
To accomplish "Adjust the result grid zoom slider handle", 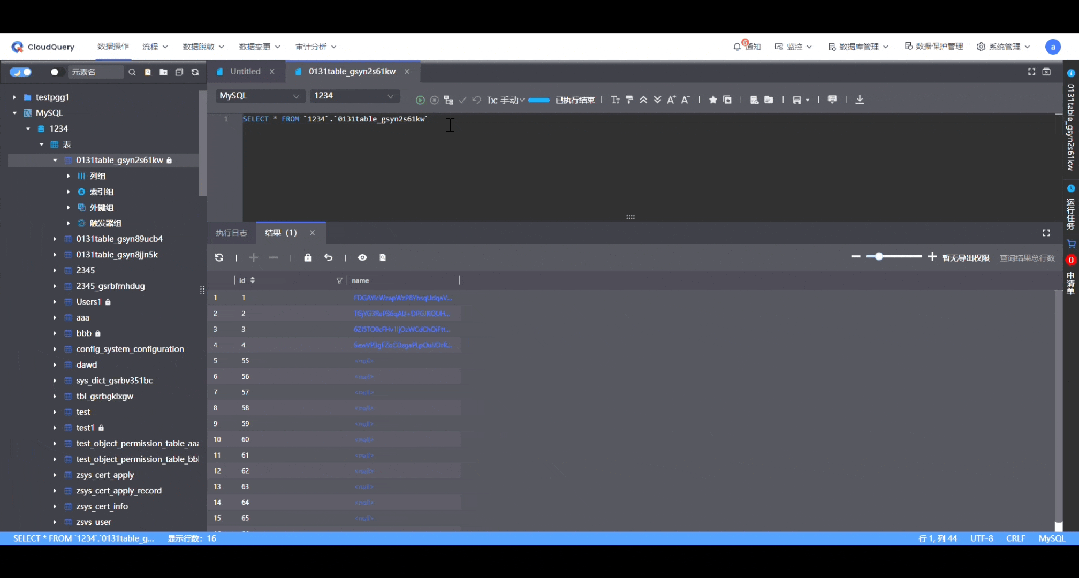I will click(x=879, y=257).
